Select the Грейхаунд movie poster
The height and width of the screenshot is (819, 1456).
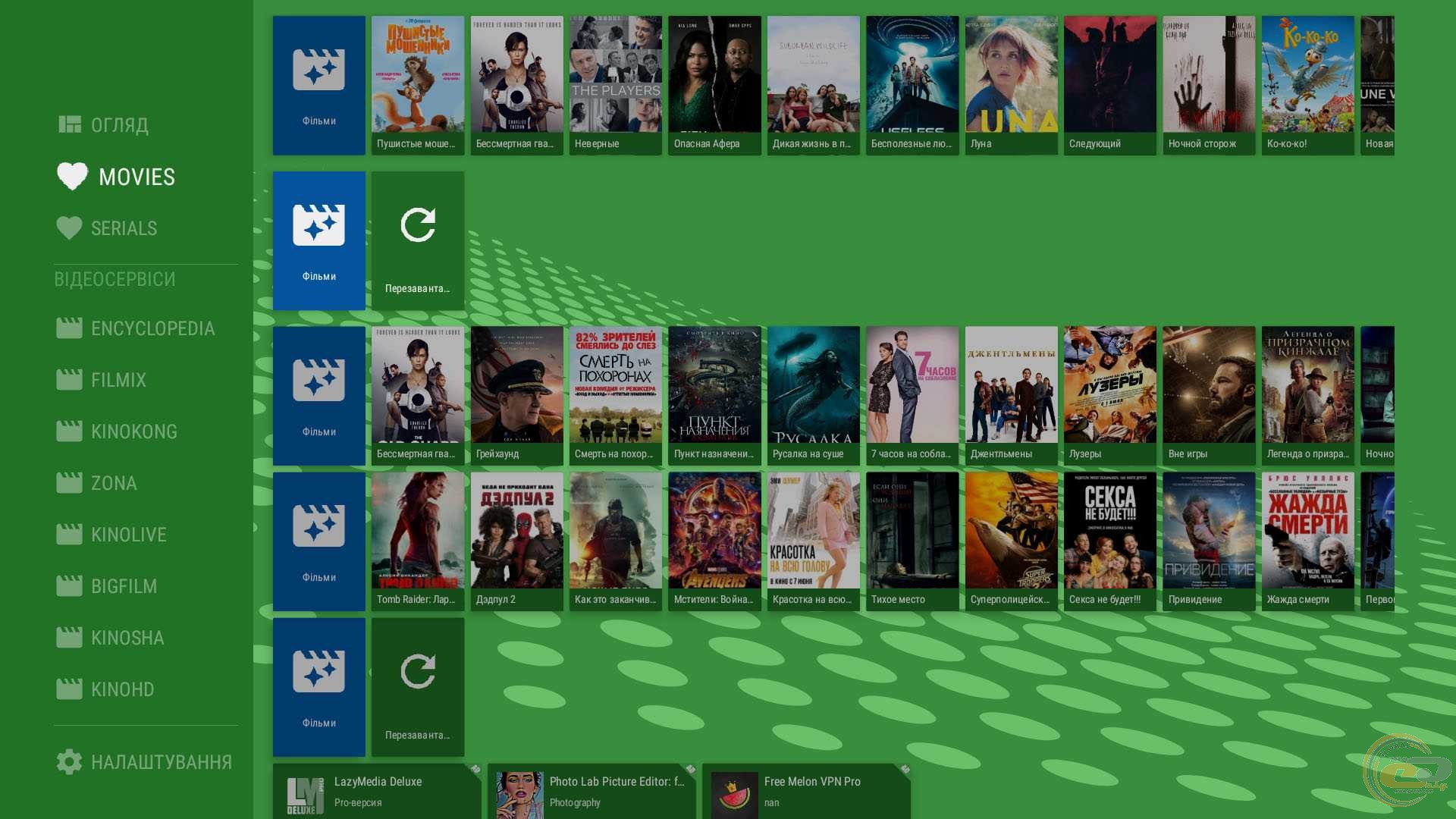point(516,394)
